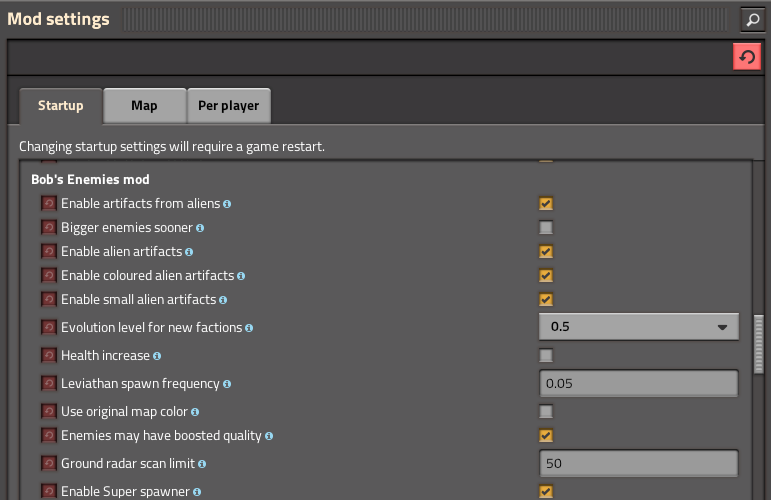Click the Leviathan spawn frequency input field
This screenshot has width=771, height=500.
(x=638, y=383)
